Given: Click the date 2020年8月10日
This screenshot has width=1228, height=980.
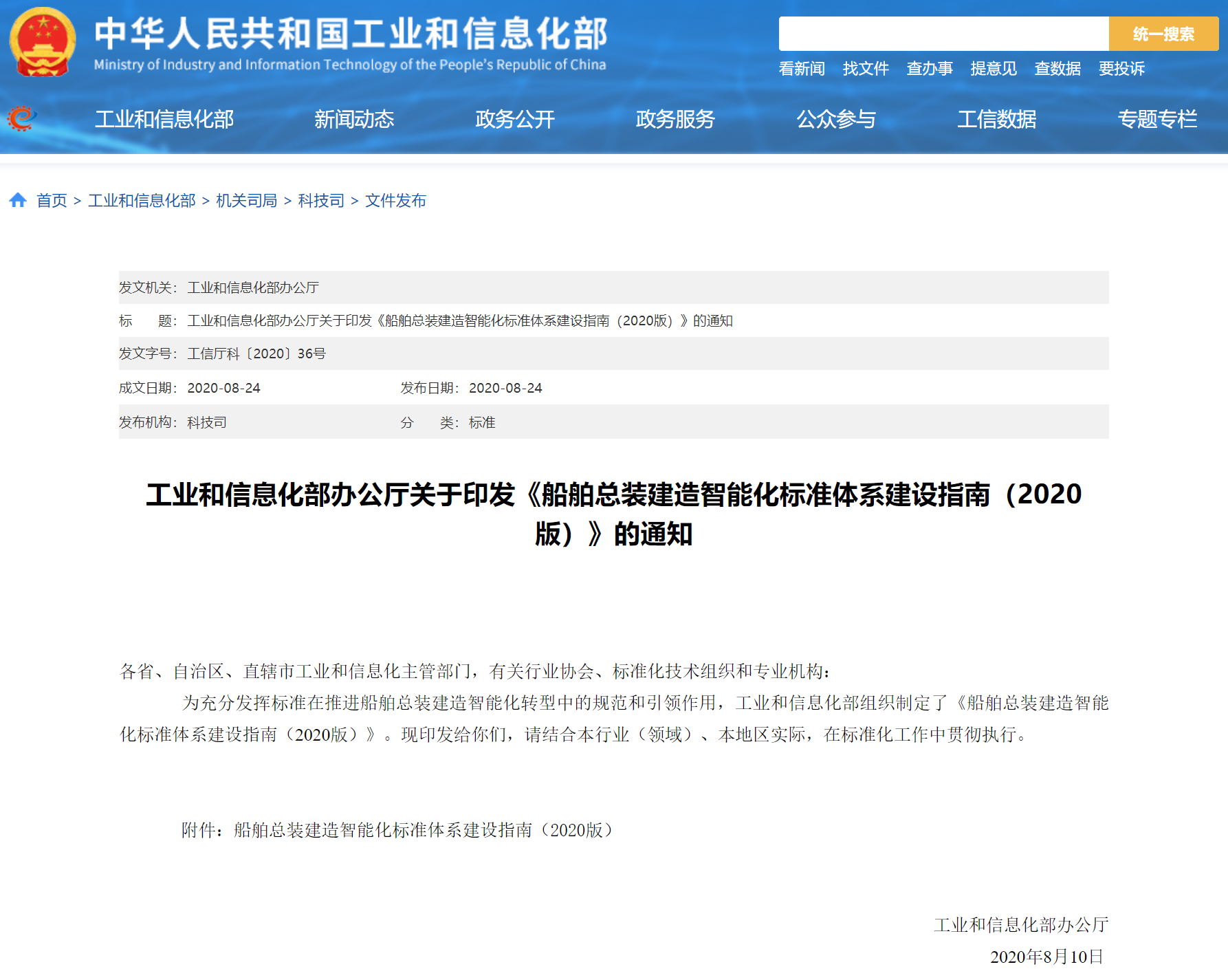Looking at the screenshot, I should (1047, 957).
